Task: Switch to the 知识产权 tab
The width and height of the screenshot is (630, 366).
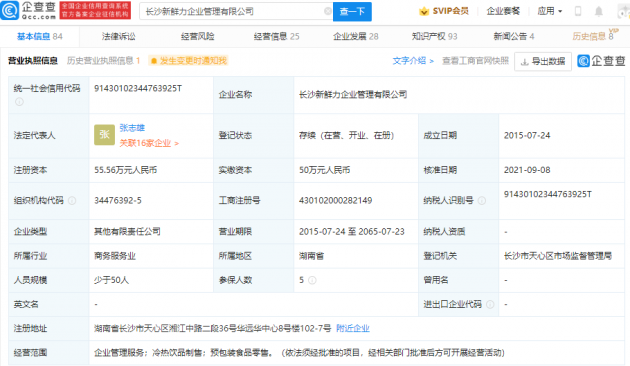Action: click(434, 37)
